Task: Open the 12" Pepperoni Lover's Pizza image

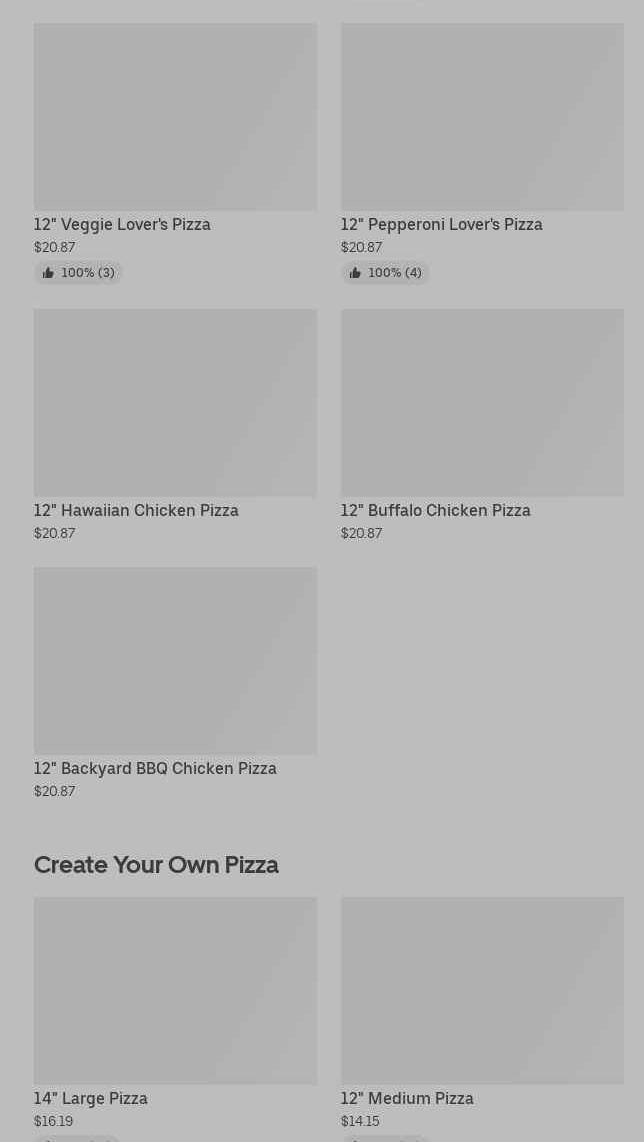Action: (x=482, y=117)
